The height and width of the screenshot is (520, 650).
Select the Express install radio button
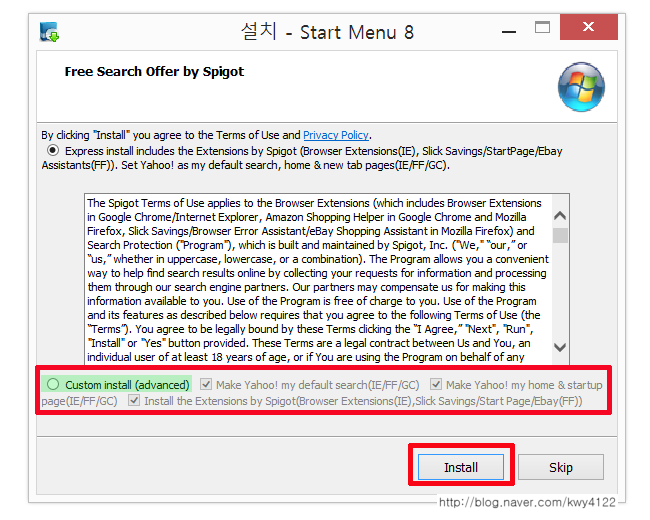[53, 150]
